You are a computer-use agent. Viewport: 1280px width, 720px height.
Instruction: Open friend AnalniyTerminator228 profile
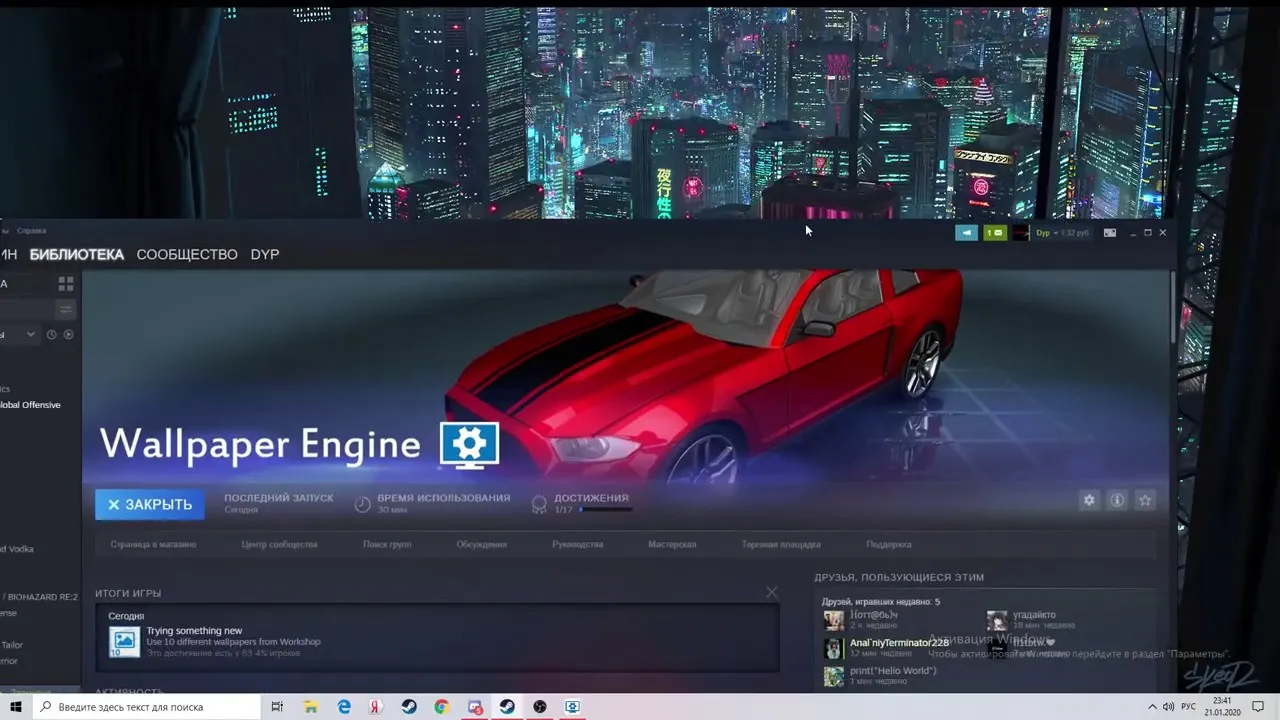[899, 643]
